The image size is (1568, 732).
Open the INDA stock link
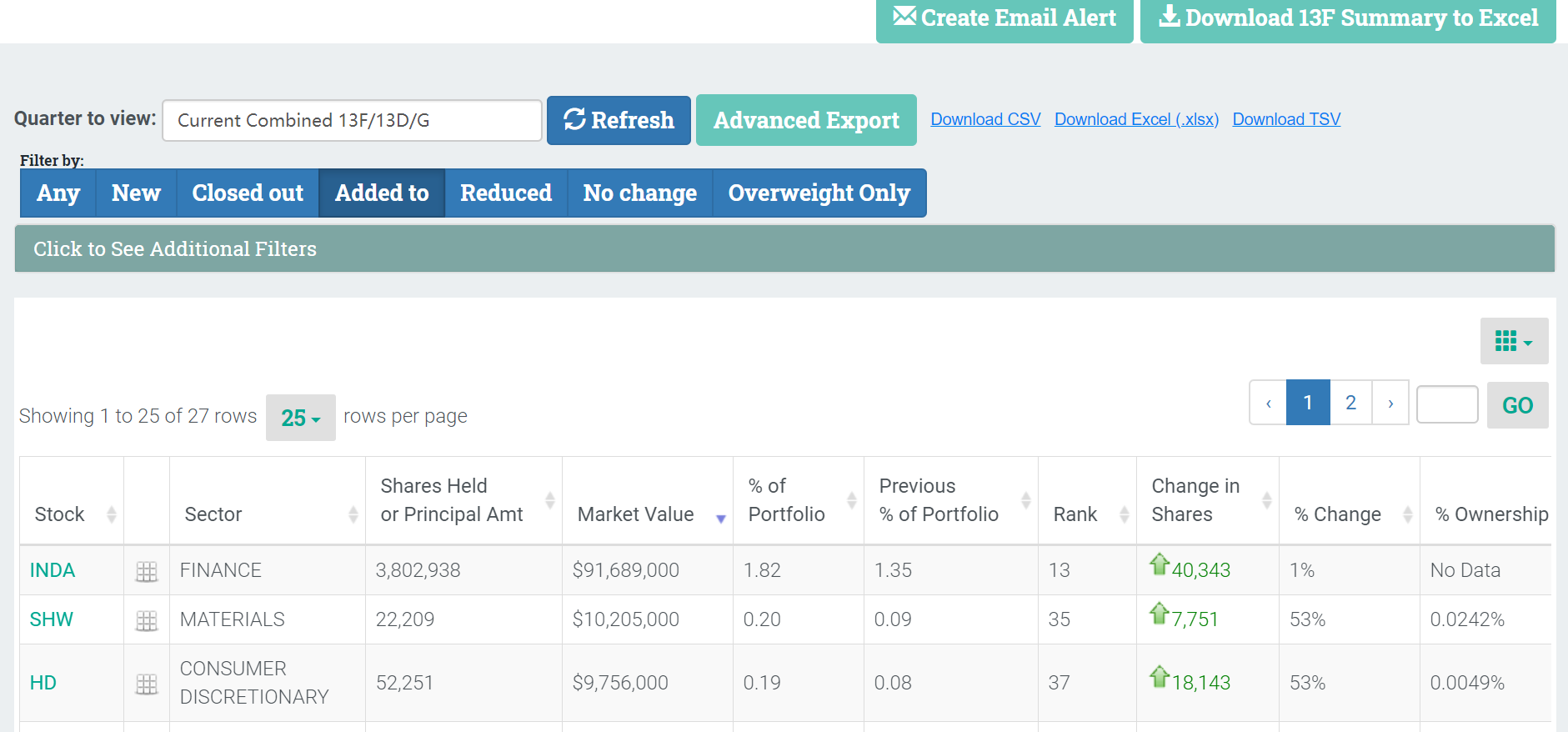pos(53,570)
